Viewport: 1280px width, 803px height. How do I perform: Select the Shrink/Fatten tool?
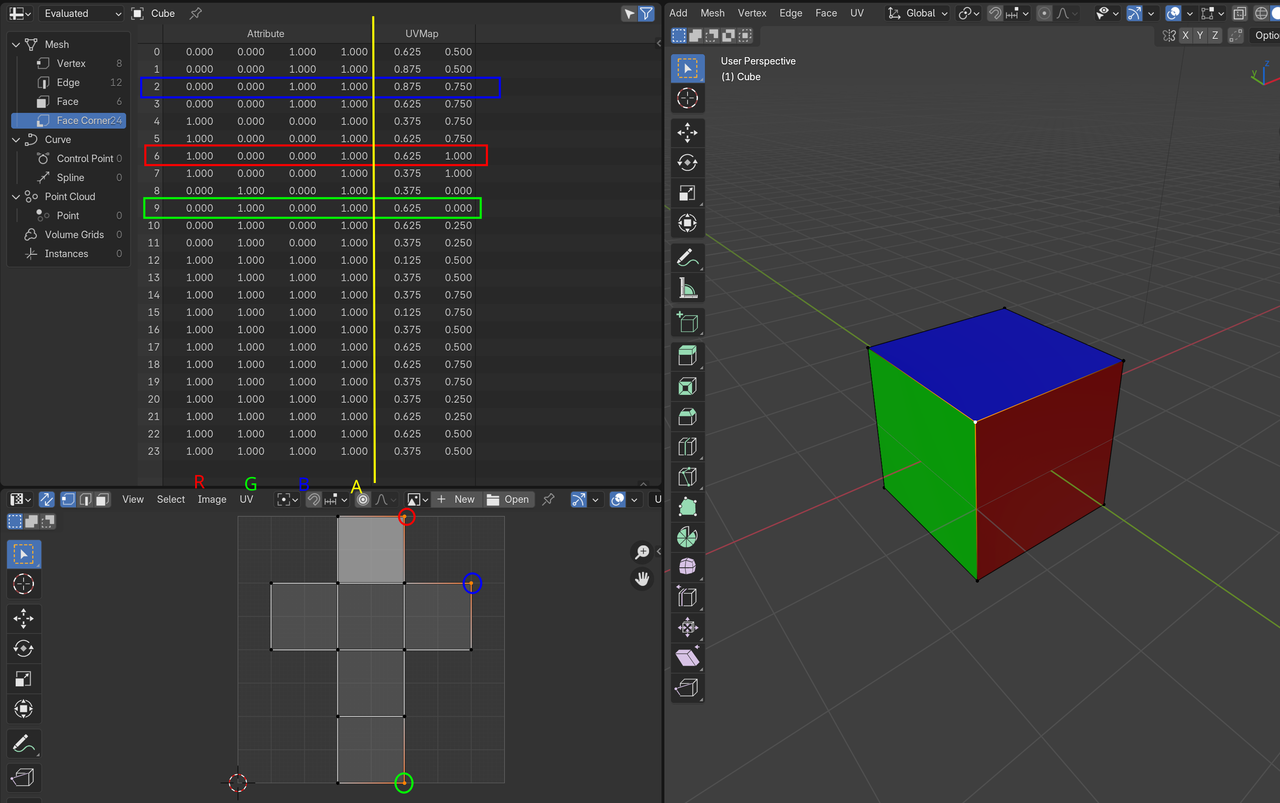coord(688,627)
